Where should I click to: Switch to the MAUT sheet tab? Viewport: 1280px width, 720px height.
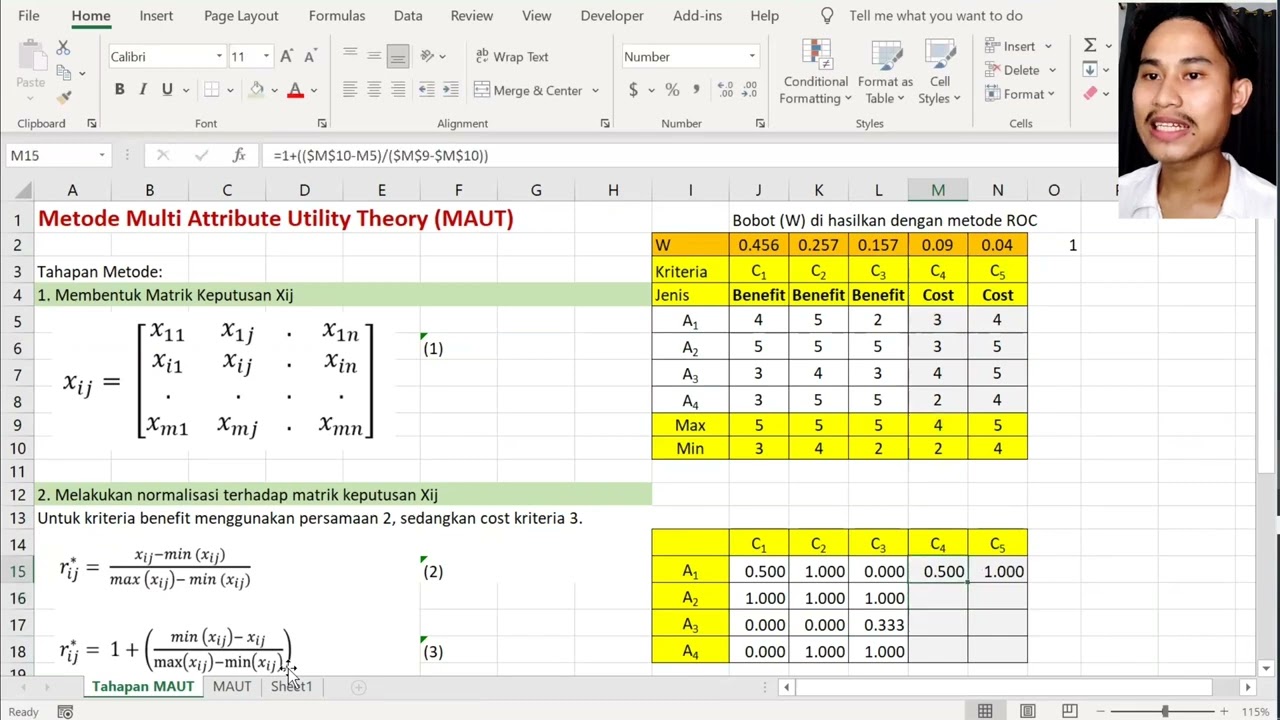(232, 686)
